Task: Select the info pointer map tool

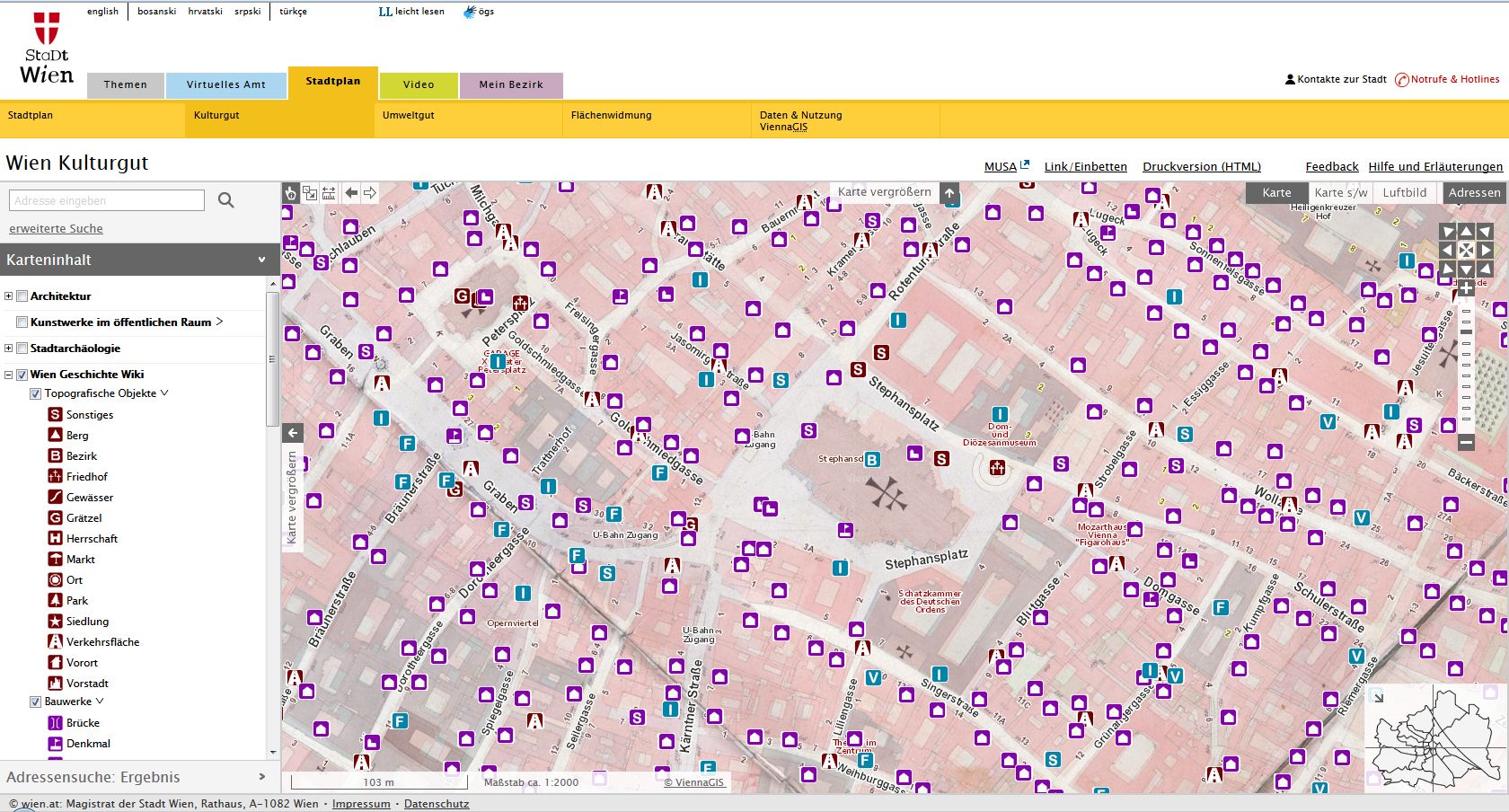Action: [290, 192]
